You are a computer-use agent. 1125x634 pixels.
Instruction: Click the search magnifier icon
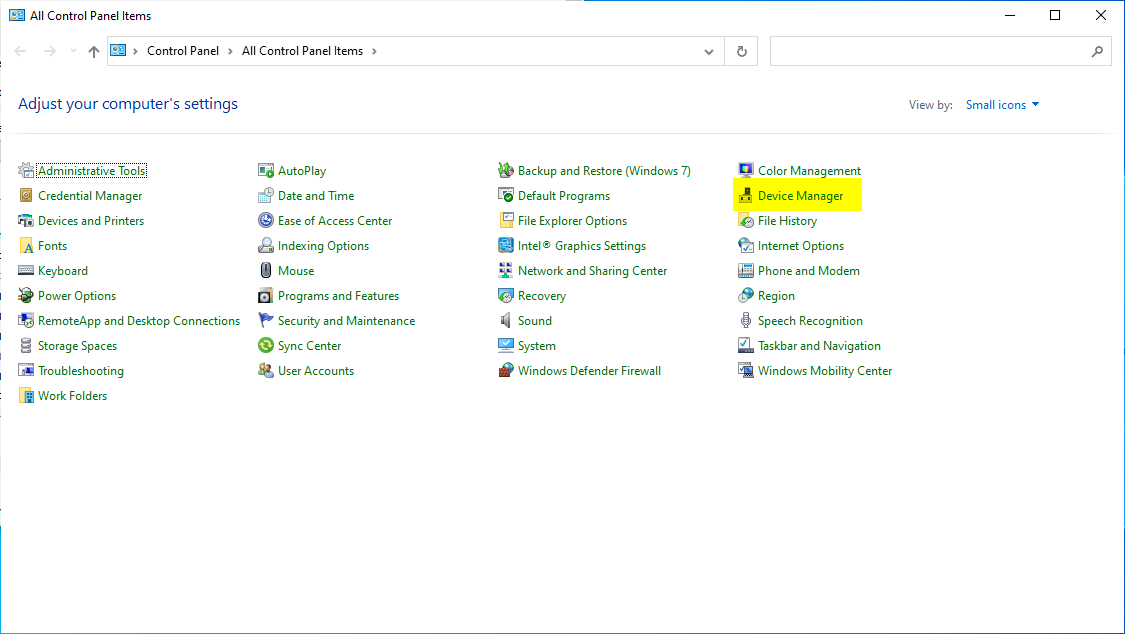tap(1097, 52)
